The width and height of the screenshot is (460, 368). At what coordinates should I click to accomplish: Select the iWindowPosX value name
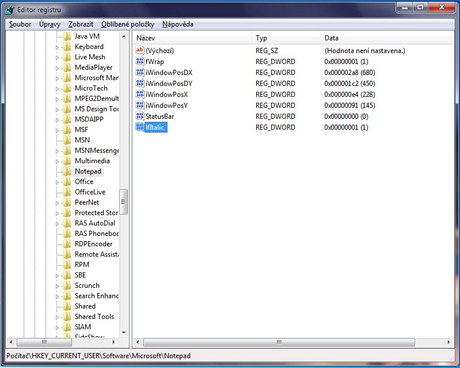[x=167, y=94]
